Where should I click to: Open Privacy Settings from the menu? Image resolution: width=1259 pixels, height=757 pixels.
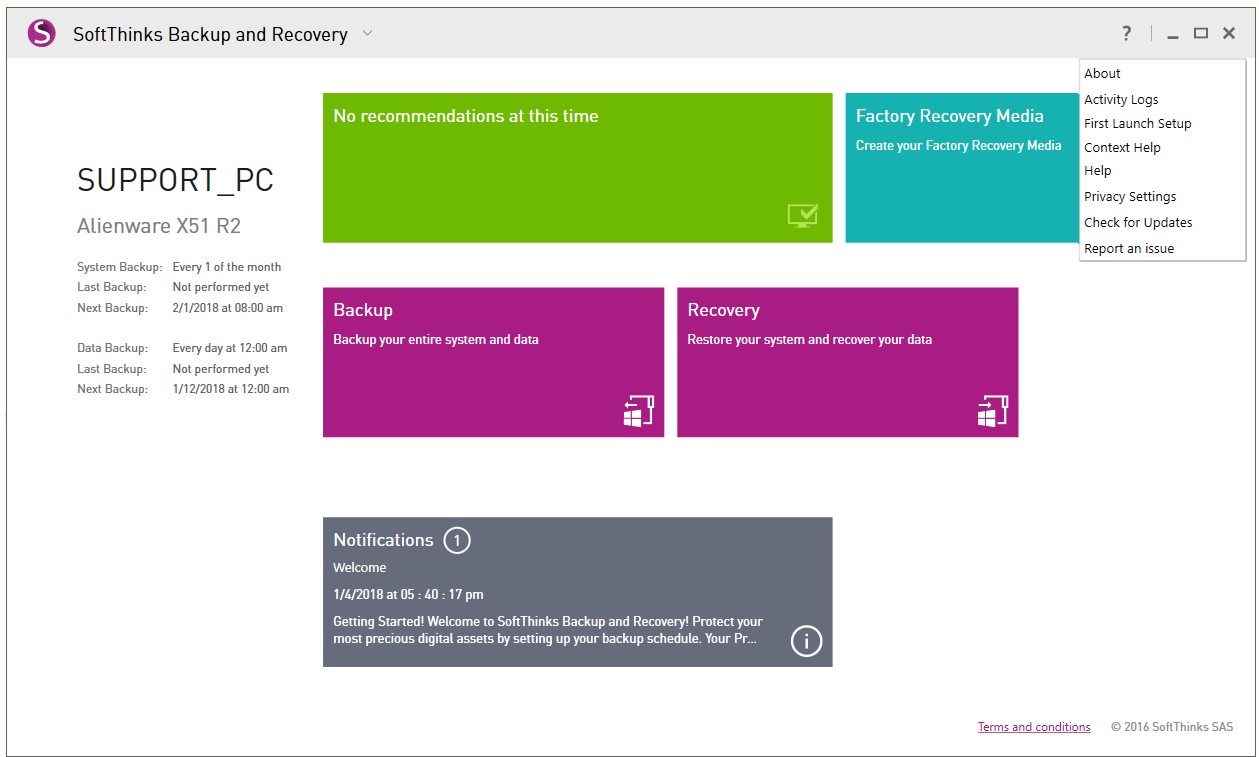click(1162, 196)
